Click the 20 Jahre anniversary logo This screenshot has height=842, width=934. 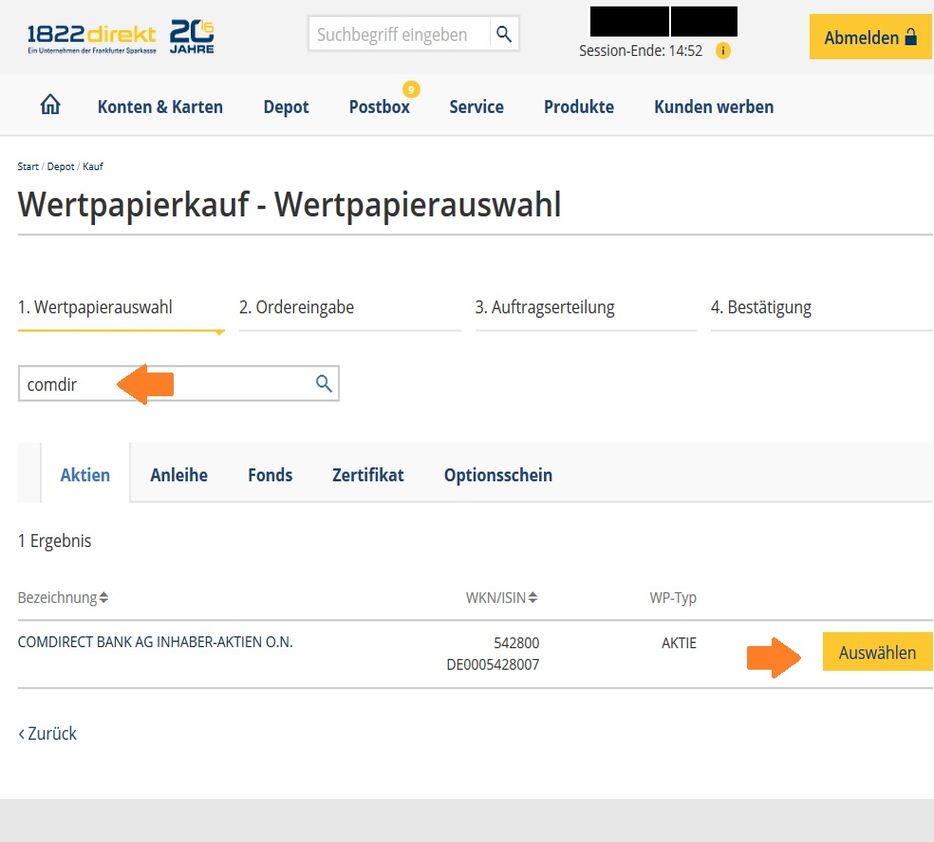(192, 36)
